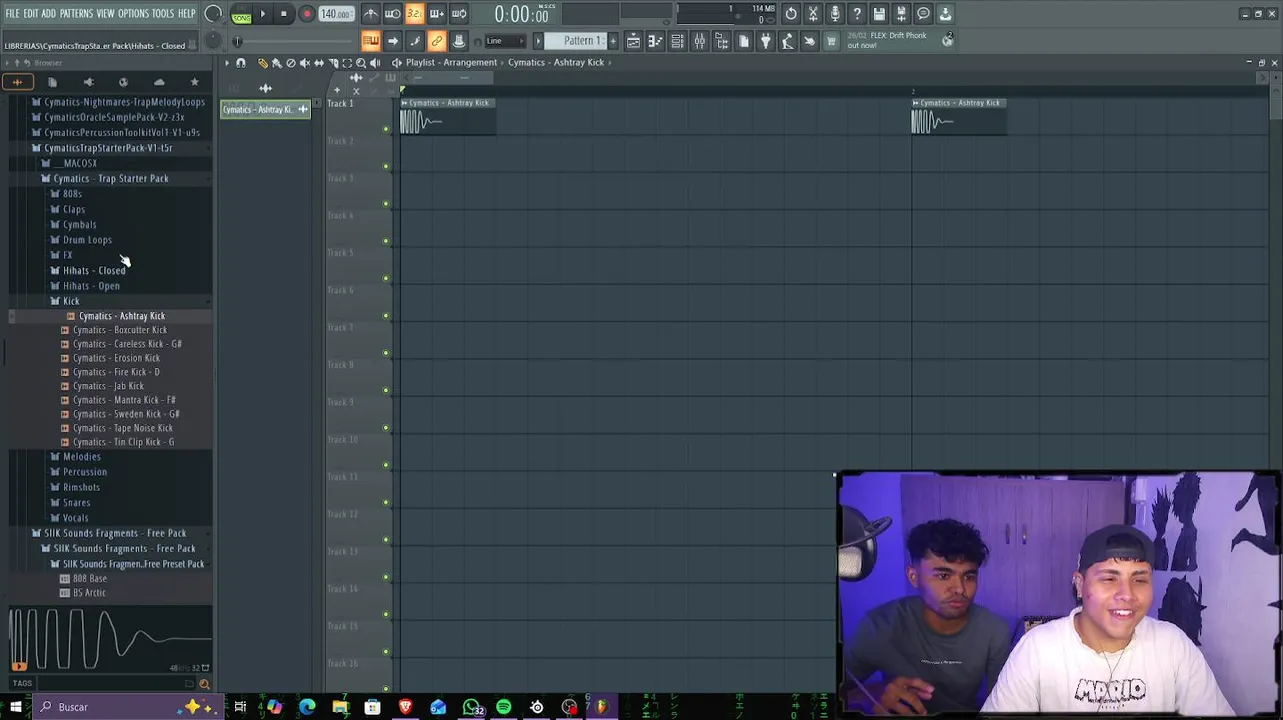Expand the Hihats - Open folder
The width and height of the screenshot is (1283, 720).
[91, 286]
